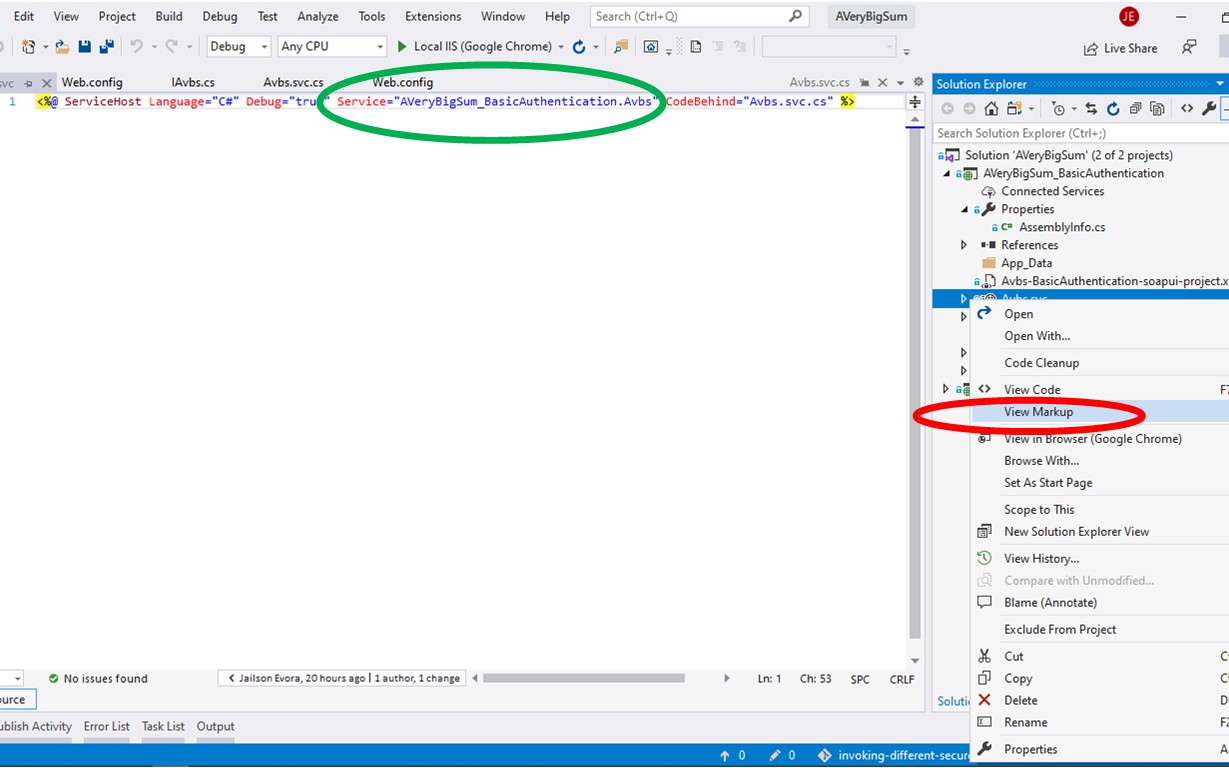The image size is (1229, 768).
Task: Click the Live Share button
Action: pos(1120,48)
